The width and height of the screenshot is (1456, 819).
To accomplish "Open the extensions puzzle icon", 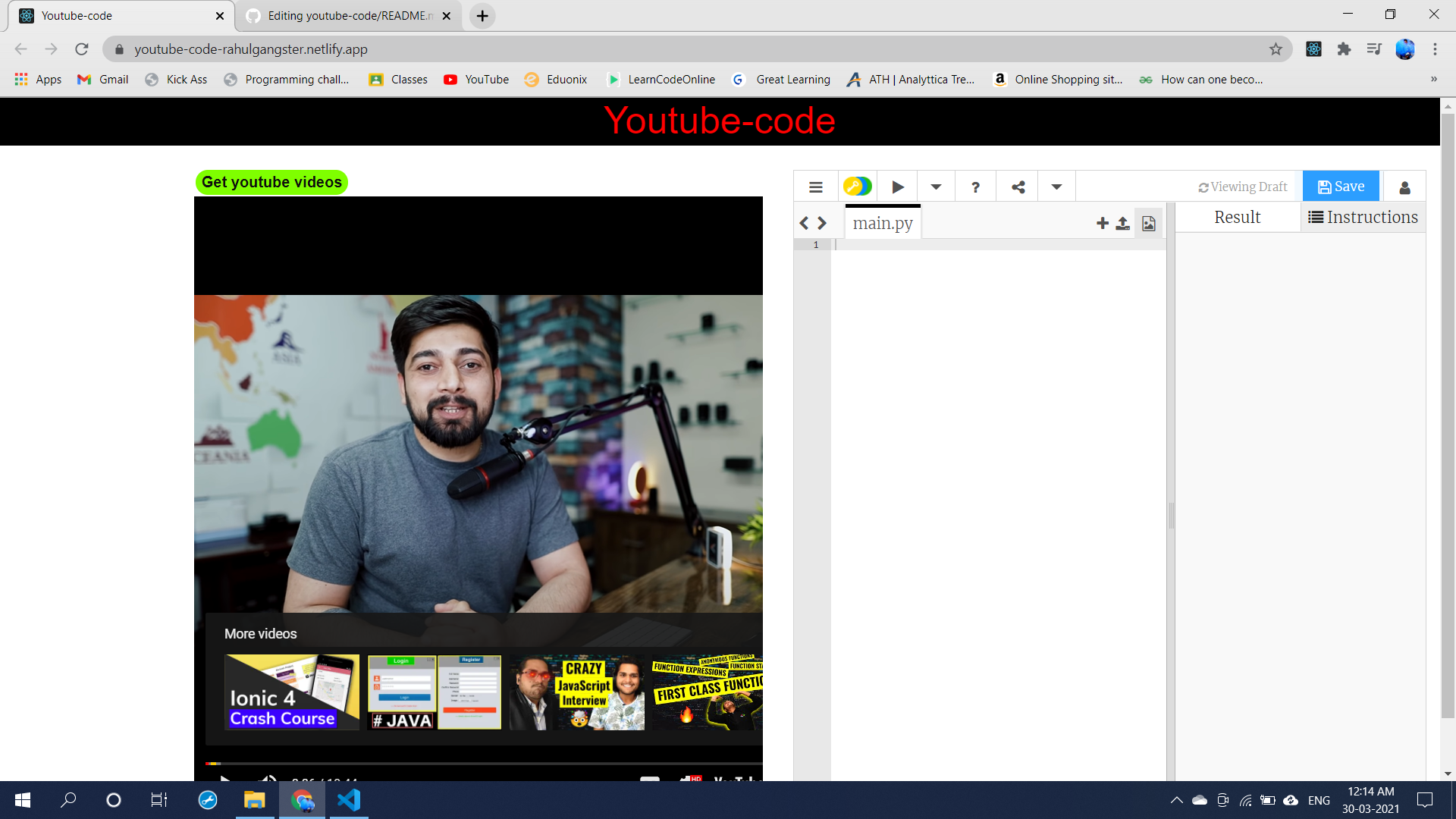I will pyautogui.click(x=1344, y=49).
